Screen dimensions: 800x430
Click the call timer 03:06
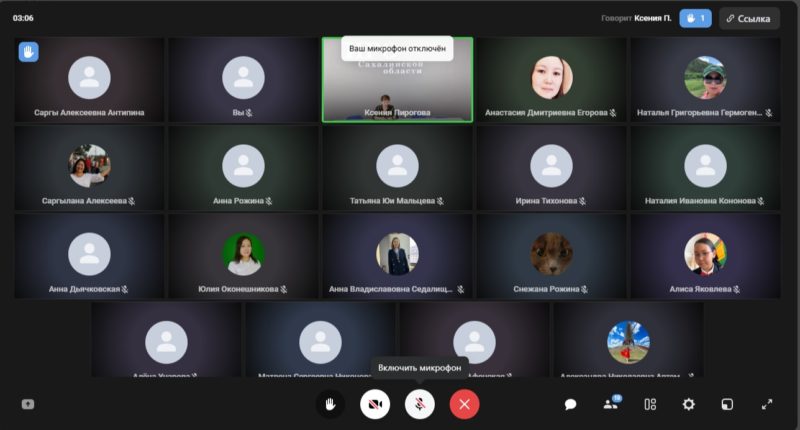click(23, 18)
